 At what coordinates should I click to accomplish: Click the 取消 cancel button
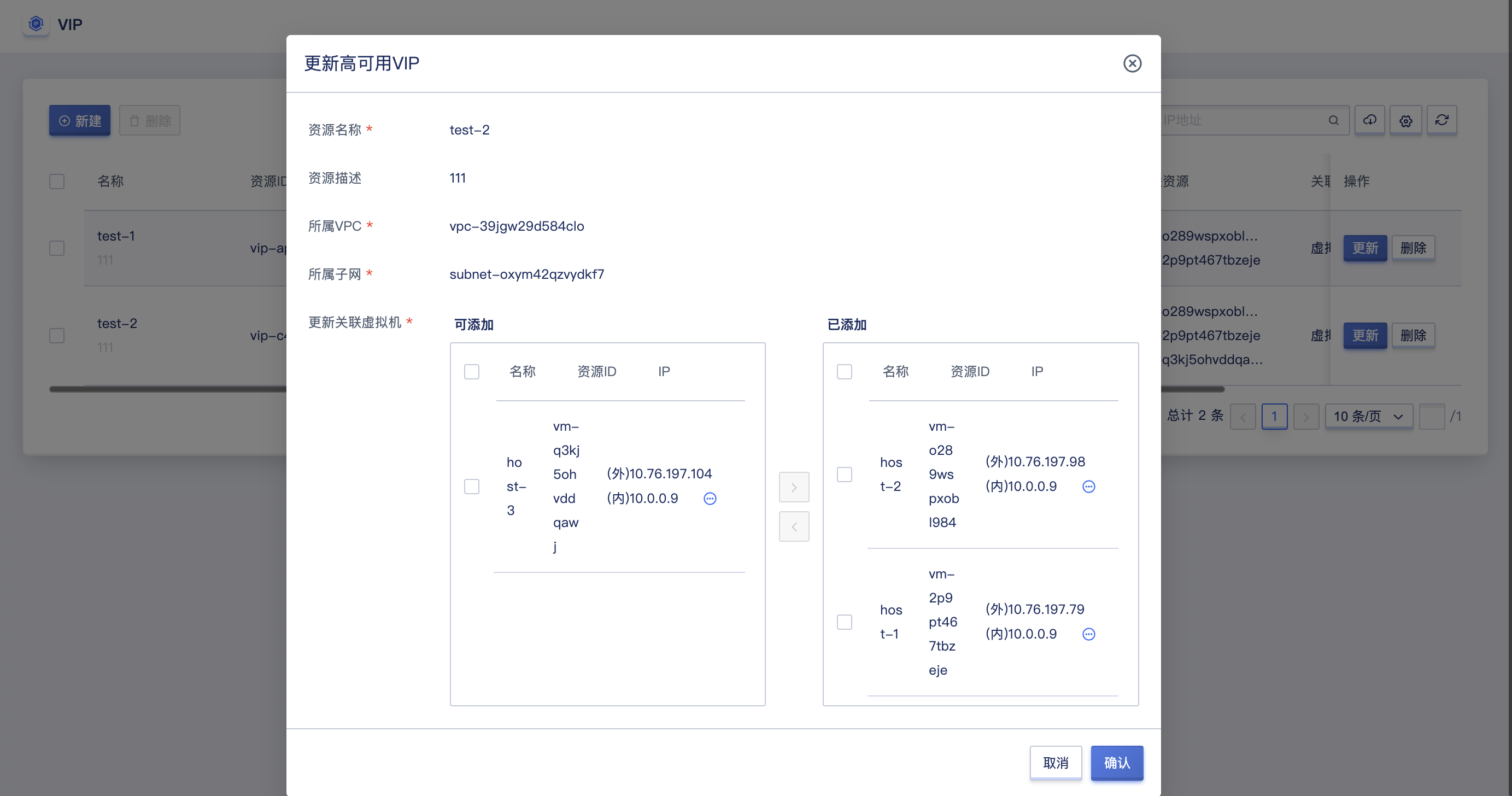pos(1056,763)
